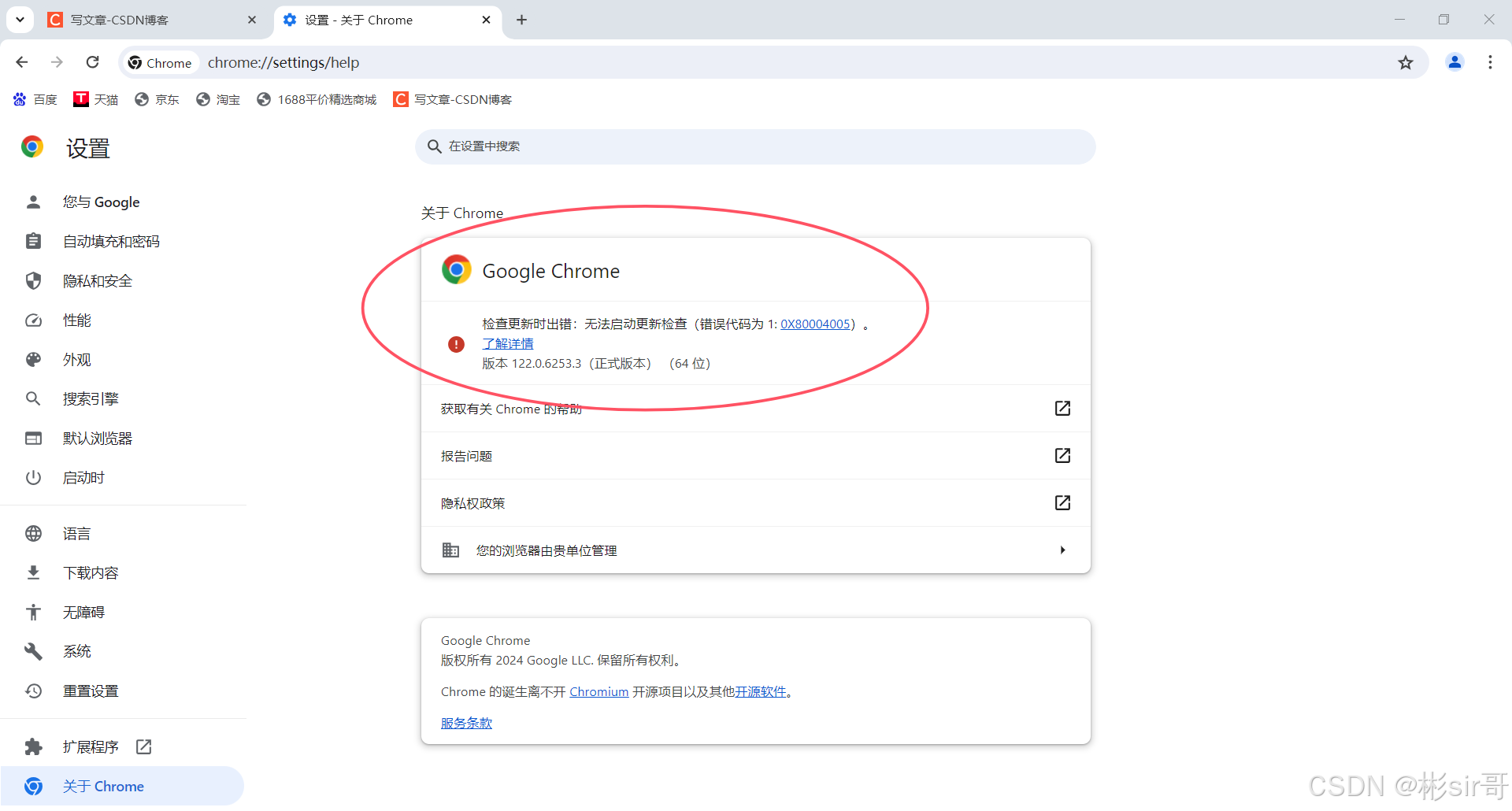Bookmark this page with the star icon

pyautogui.click(x=1406, y=62)
